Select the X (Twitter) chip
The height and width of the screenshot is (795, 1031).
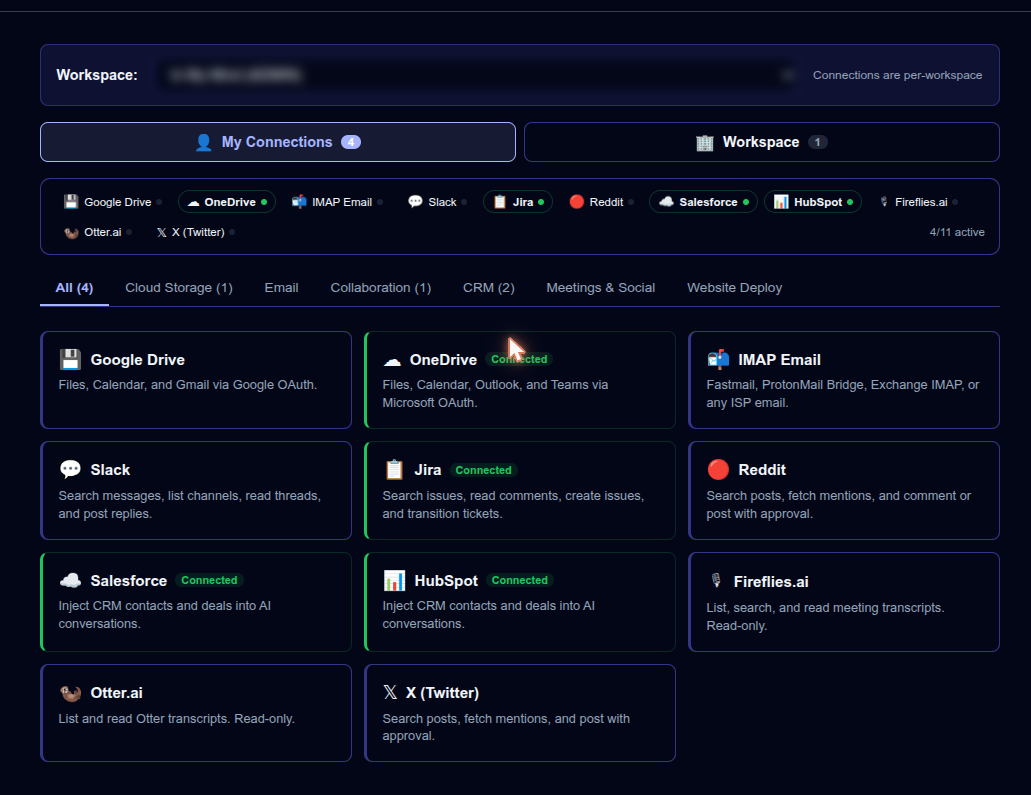click(x=195, y=232)
